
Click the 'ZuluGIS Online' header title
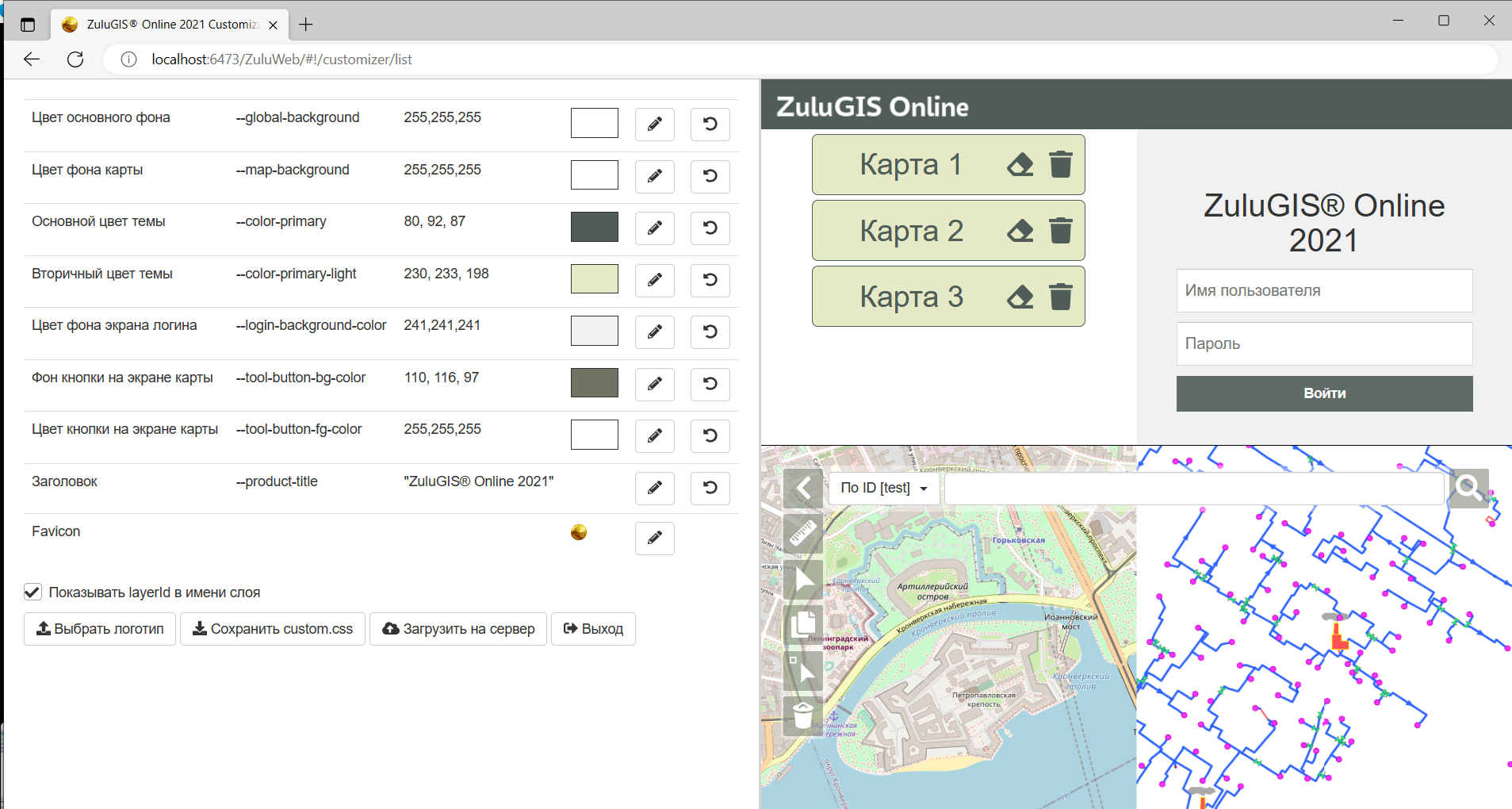tap(872, 106)
